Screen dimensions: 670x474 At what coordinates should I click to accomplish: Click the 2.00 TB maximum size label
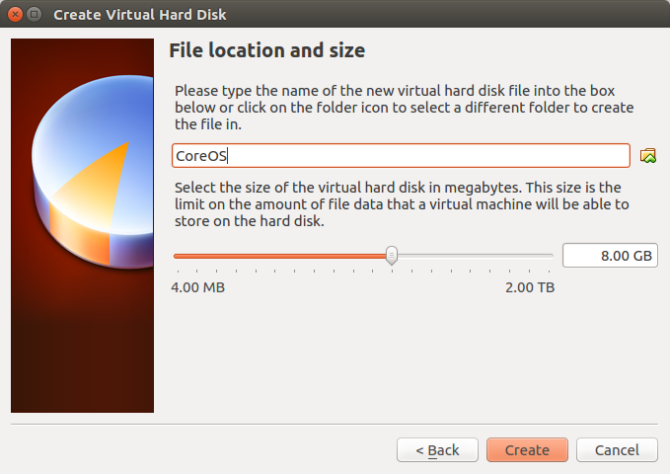[x=528, y=288]
